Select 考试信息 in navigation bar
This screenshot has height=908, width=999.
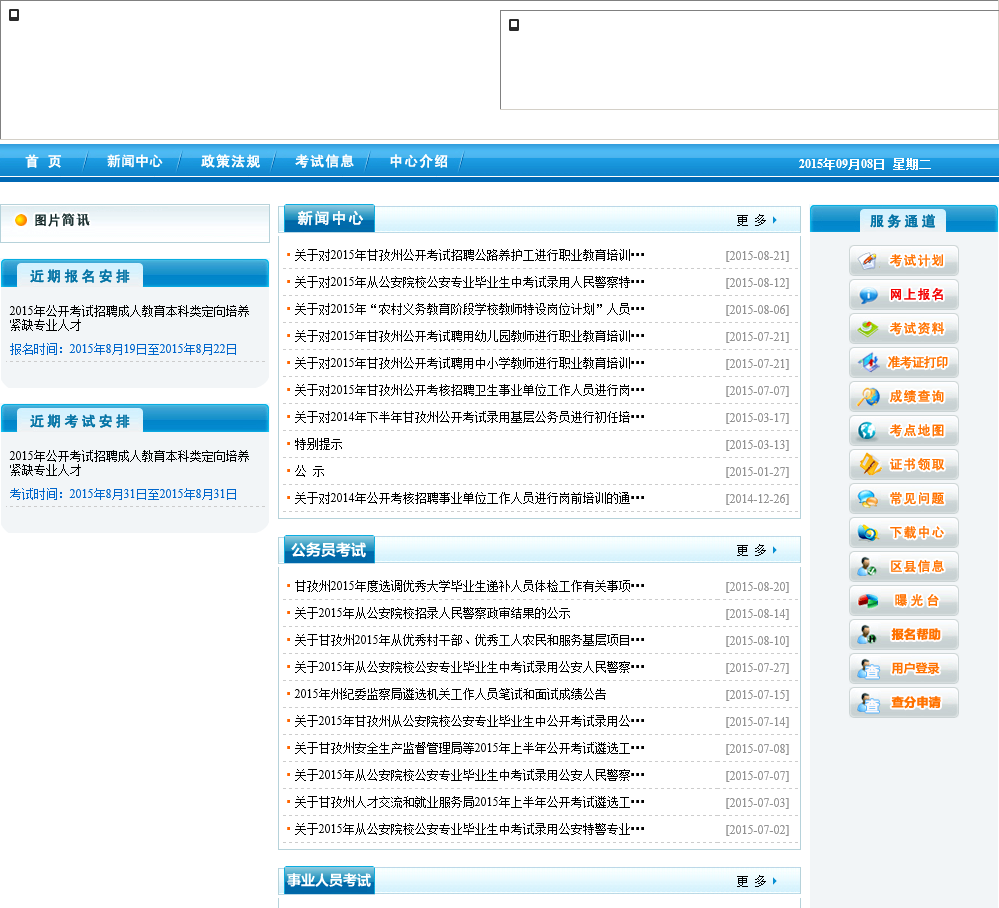(x=324, y=161)
